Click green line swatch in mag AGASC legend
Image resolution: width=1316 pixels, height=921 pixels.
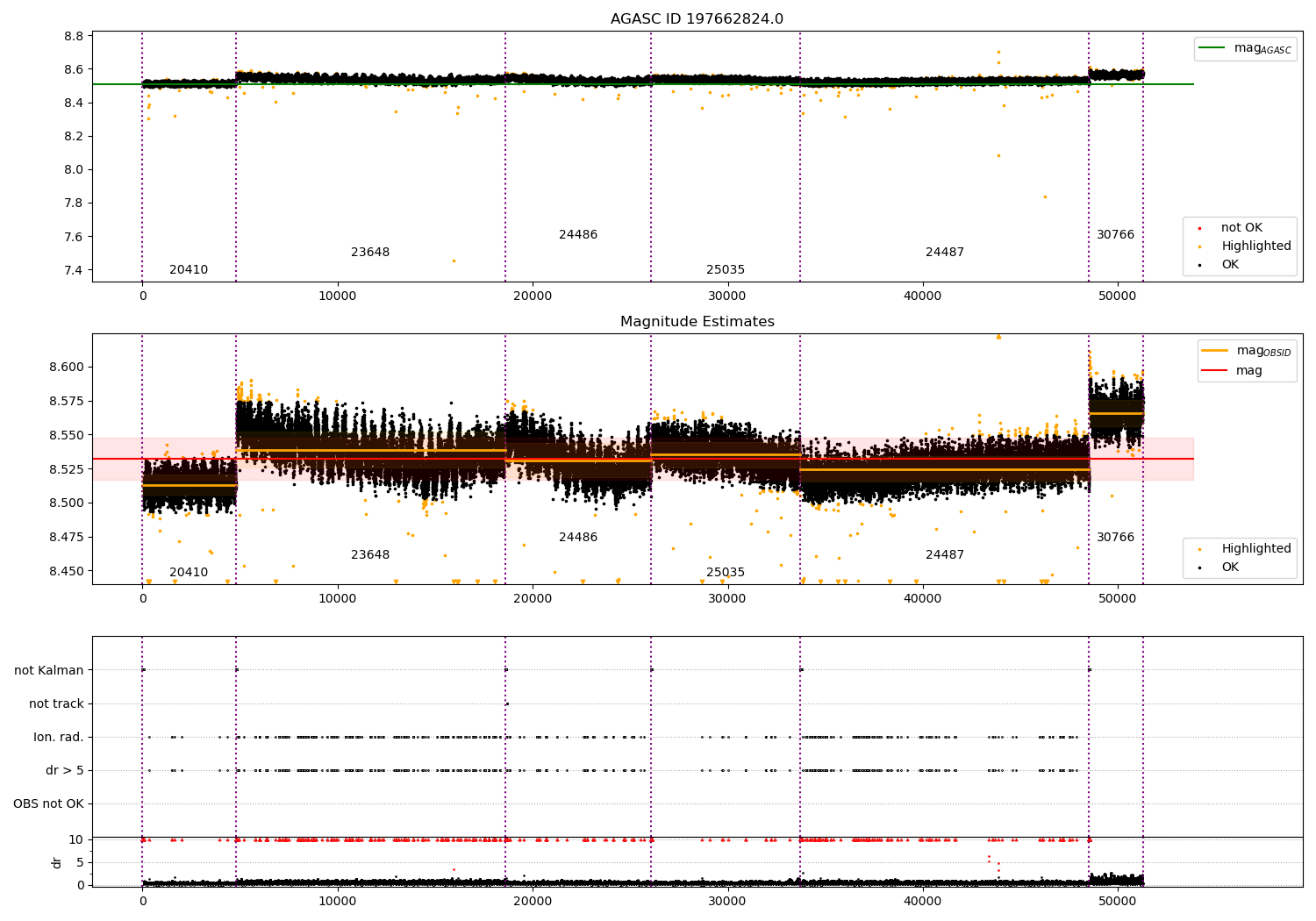pos(1213,48)
